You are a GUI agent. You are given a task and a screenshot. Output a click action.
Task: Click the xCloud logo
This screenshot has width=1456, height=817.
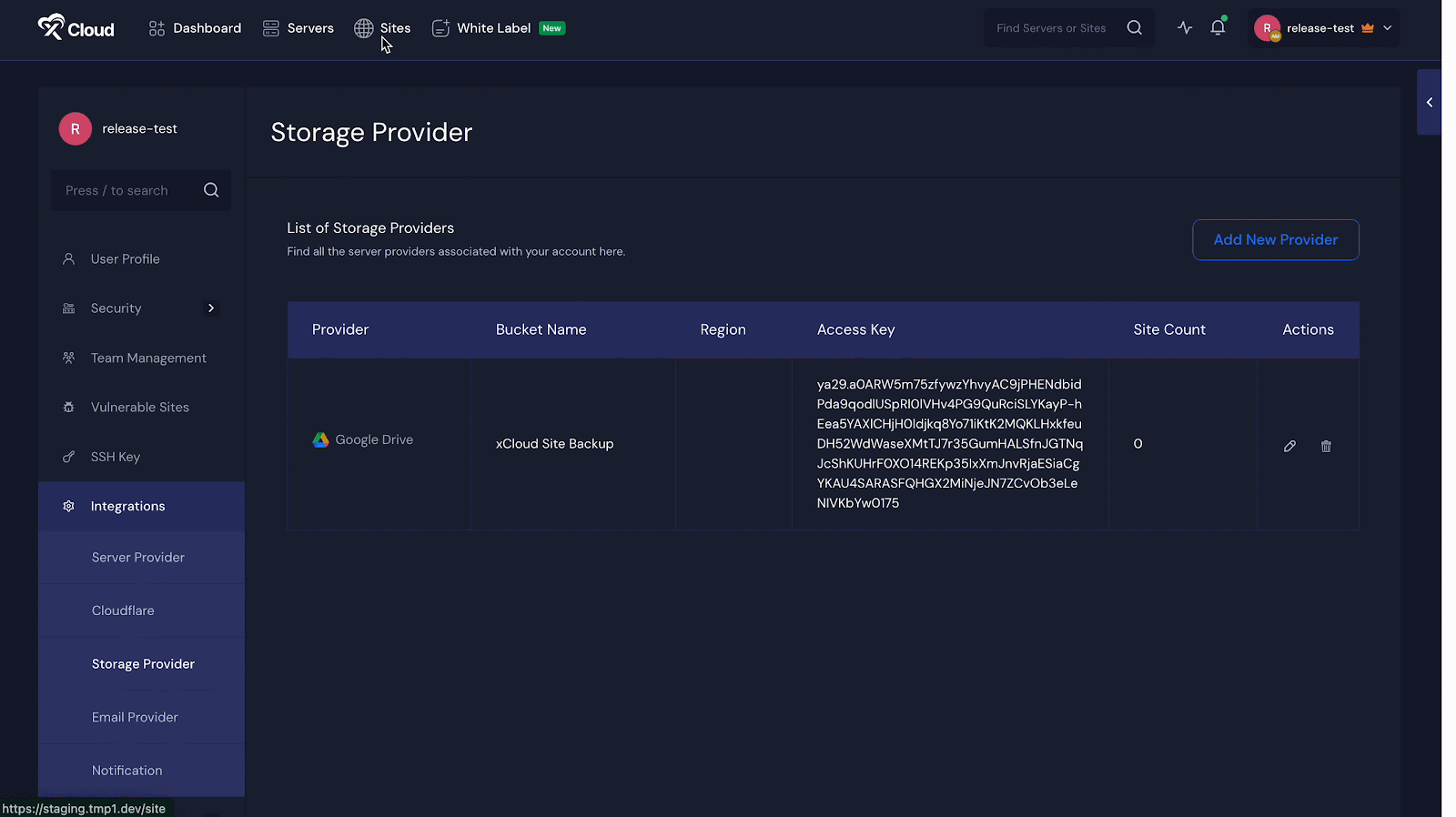76,28
